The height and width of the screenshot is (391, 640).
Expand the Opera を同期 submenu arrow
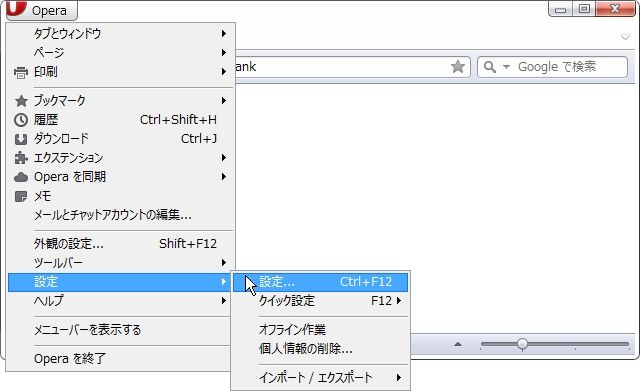pos(224,177)
